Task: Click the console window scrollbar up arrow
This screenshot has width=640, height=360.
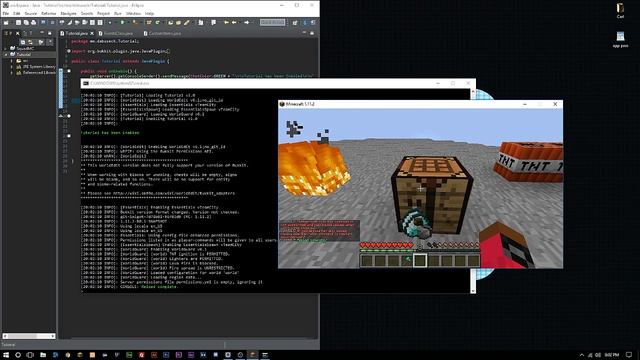Action: coord(473,92)
